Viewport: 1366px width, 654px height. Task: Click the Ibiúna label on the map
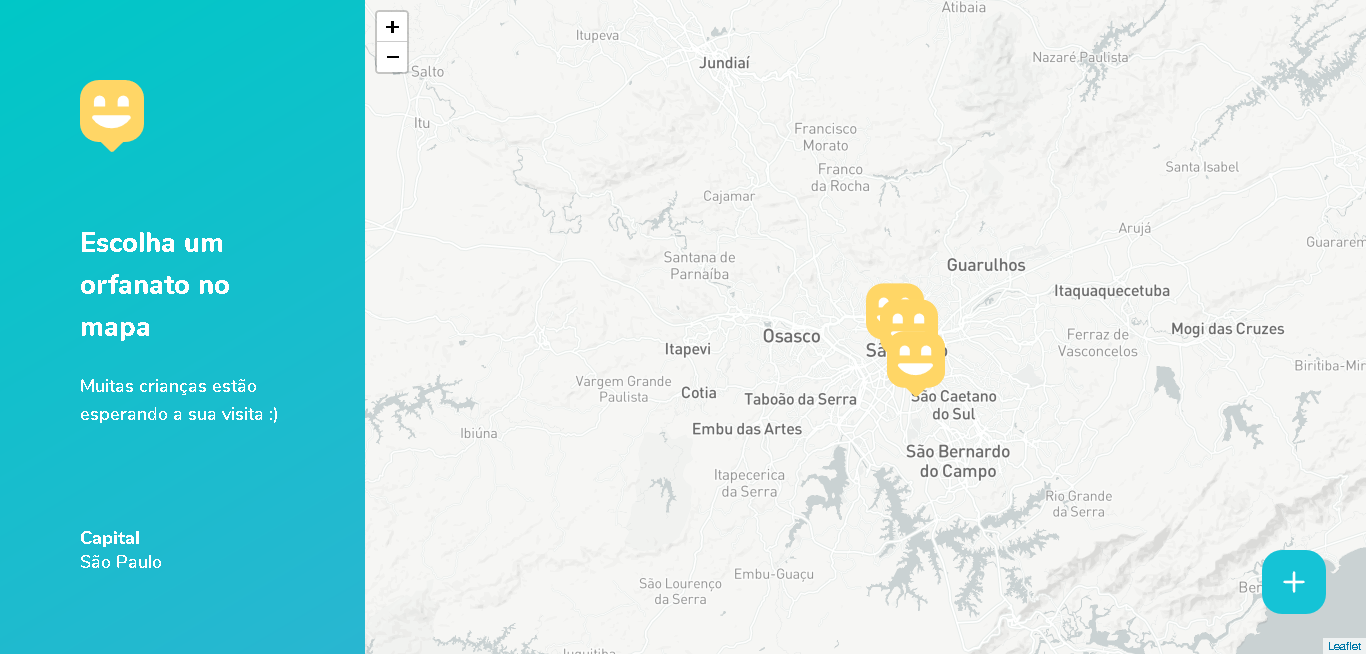point(478,434)
